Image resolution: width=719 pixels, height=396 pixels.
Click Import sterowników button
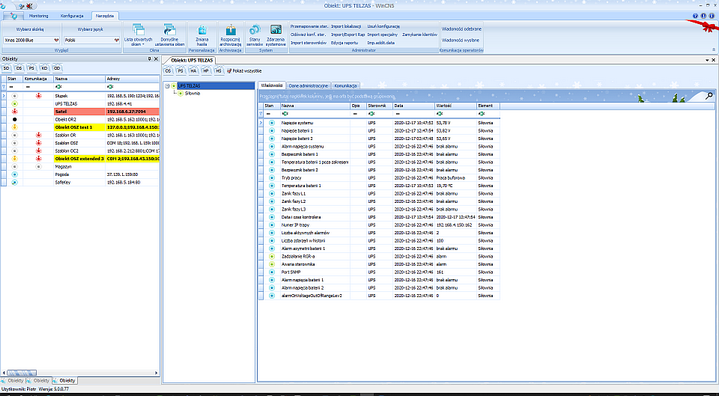308,43
